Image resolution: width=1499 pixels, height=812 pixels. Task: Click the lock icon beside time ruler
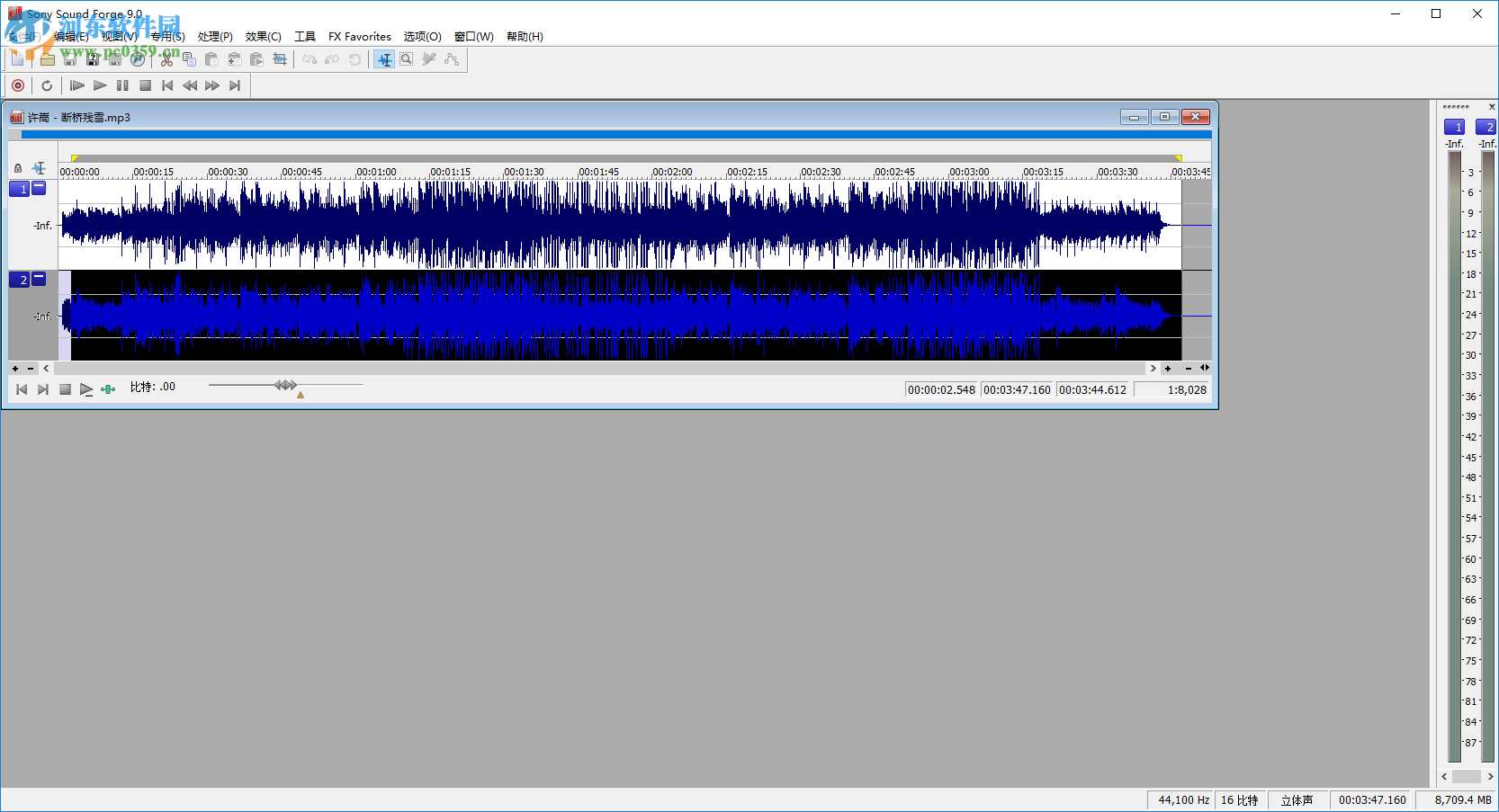(x=18, y=168)
